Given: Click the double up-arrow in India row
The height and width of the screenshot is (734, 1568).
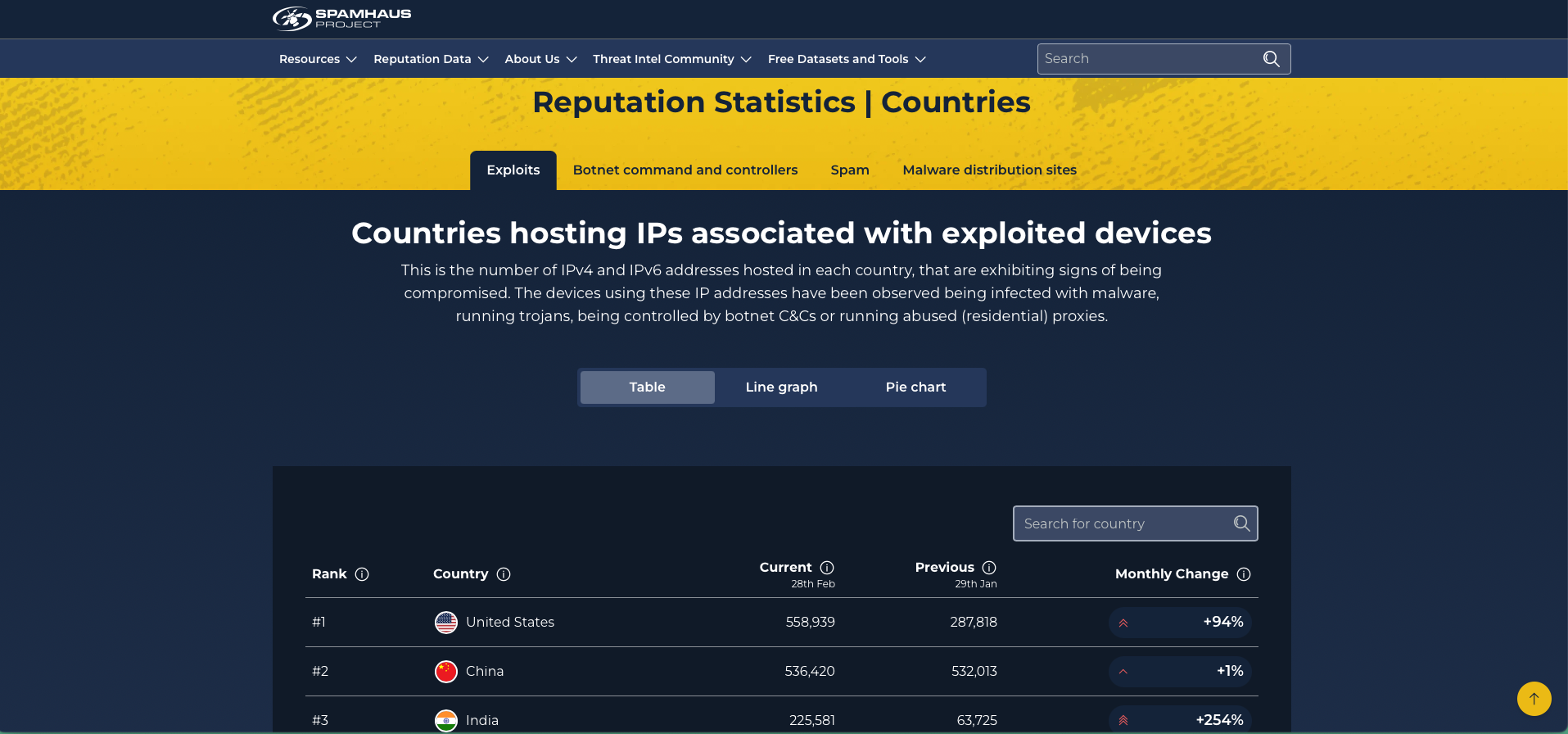Looking at the screenshot, I should tap(1123, 721).
